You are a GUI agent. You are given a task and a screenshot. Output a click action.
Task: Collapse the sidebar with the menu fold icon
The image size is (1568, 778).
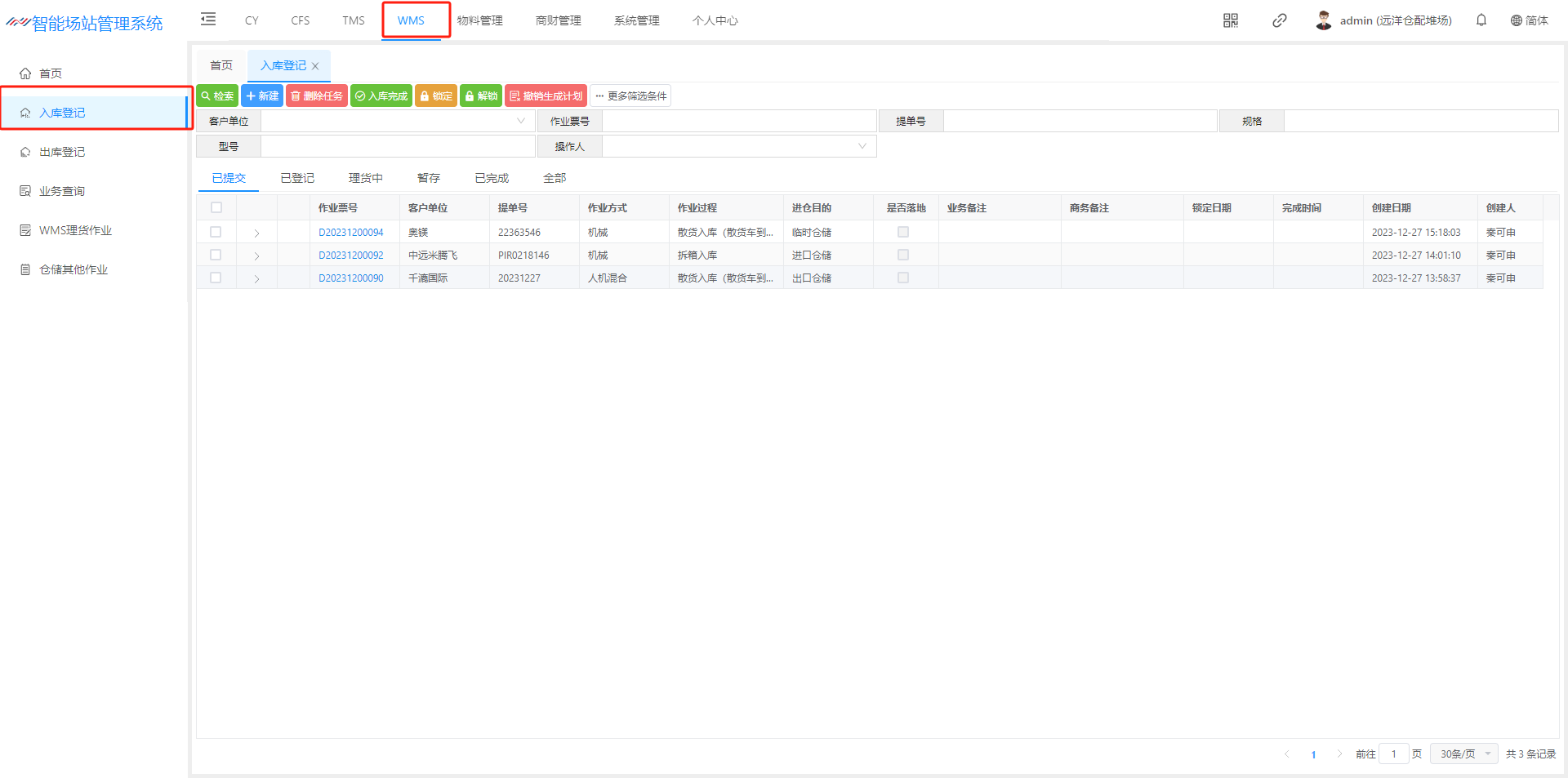pos(208,20)
